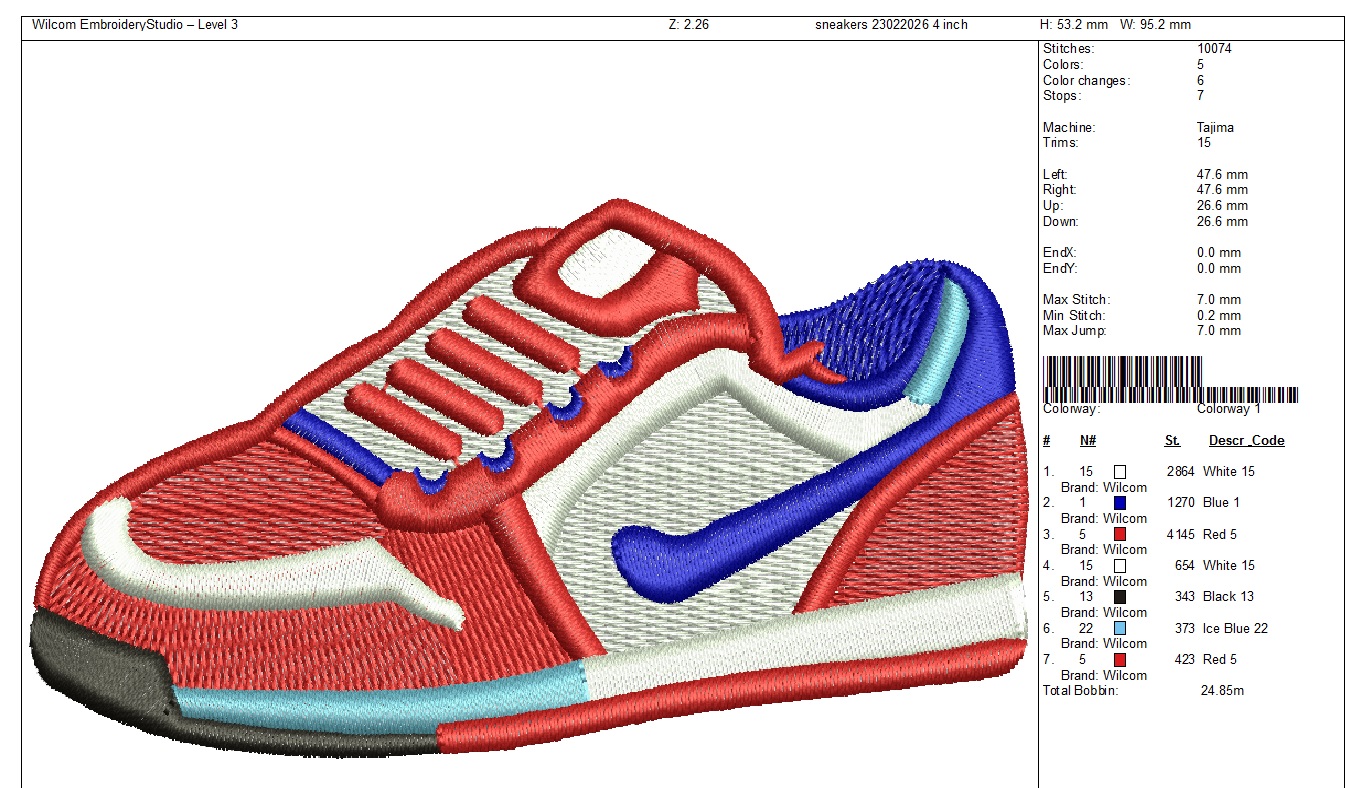This screenshot has width=1345, height=788.
Task: Click the '#' column header
Action: point(1046,441)
